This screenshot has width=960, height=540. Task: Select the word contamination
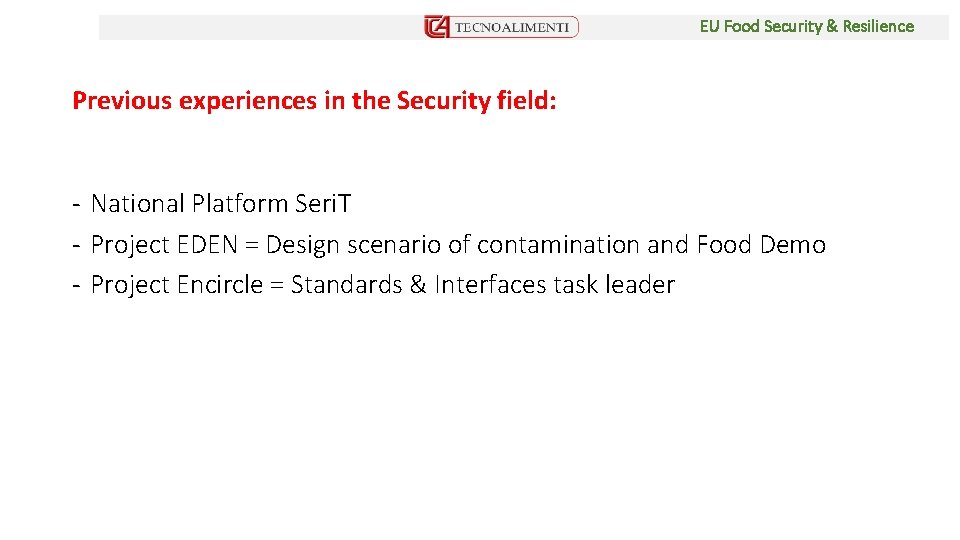[x=558, y=244]
